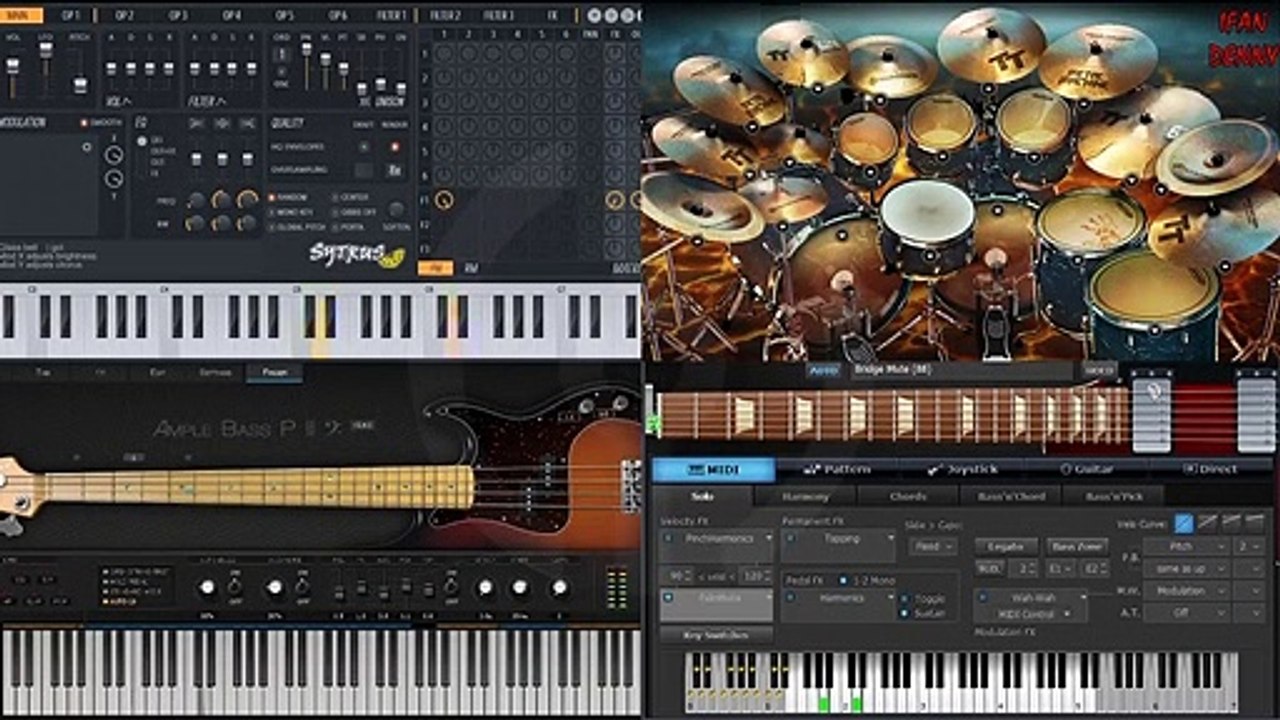Switch to Guitar mode in the guitar plugin
The image size is (1280, 720).
click(1087, 469)
